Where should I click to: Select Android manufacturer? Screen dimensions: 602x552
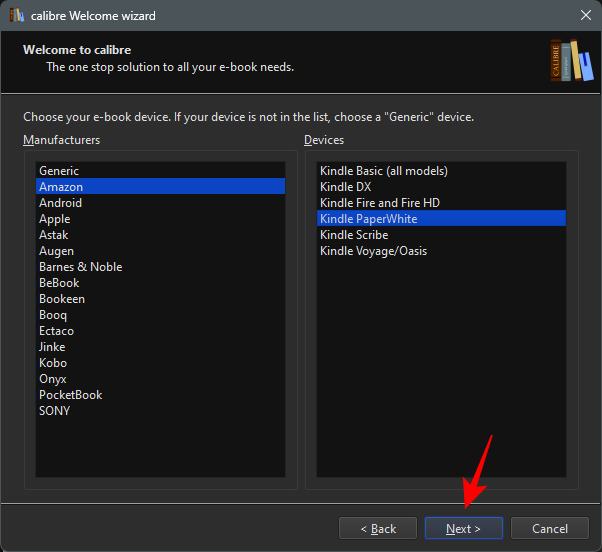60,203
